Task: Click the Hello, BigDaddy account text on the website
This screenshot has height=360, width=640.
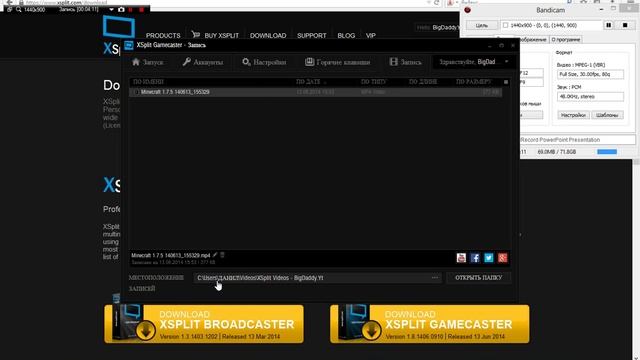Action: tap(438, 27)
